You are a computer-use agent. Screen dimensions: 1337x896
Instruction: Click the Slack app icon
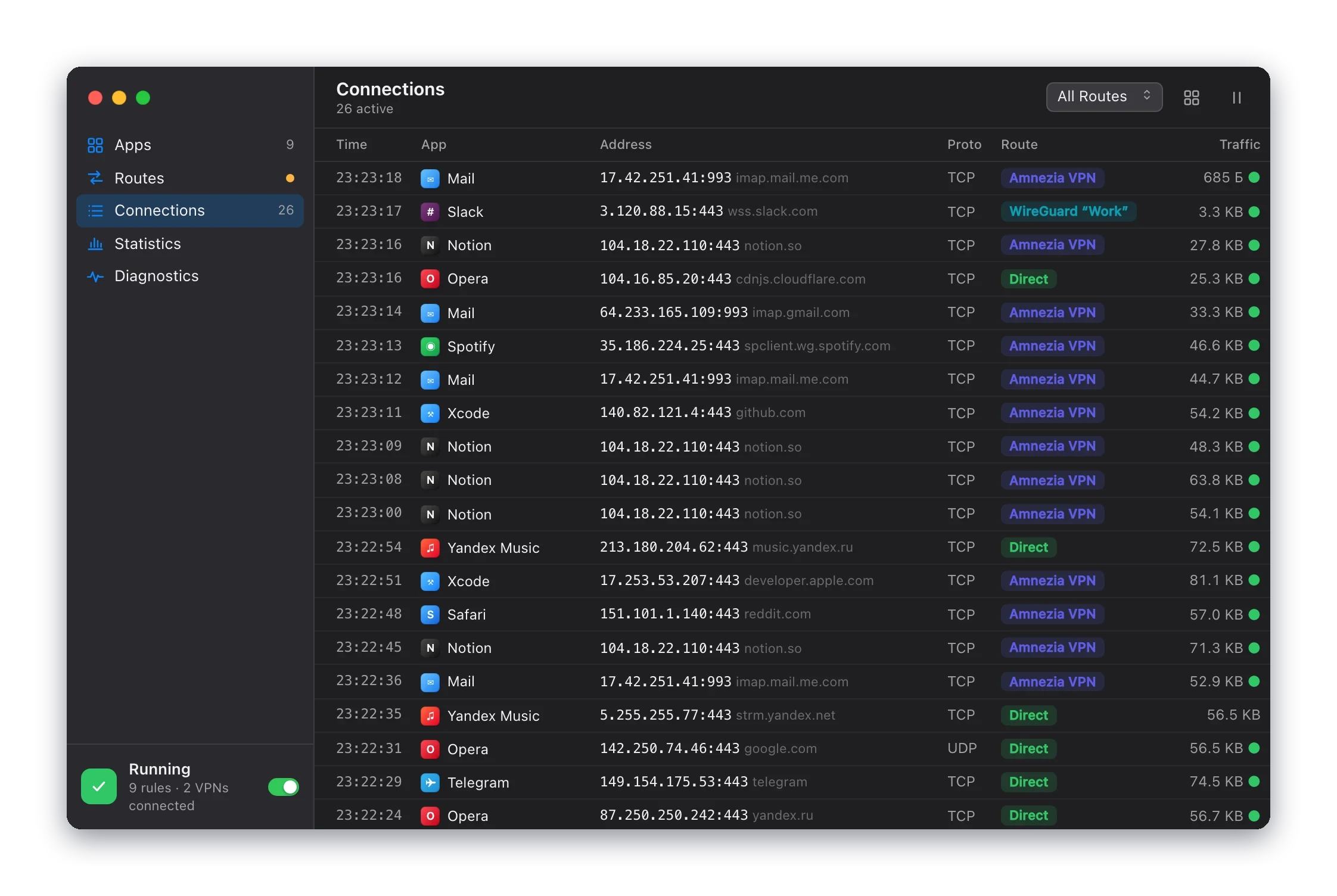pos(430,211)
